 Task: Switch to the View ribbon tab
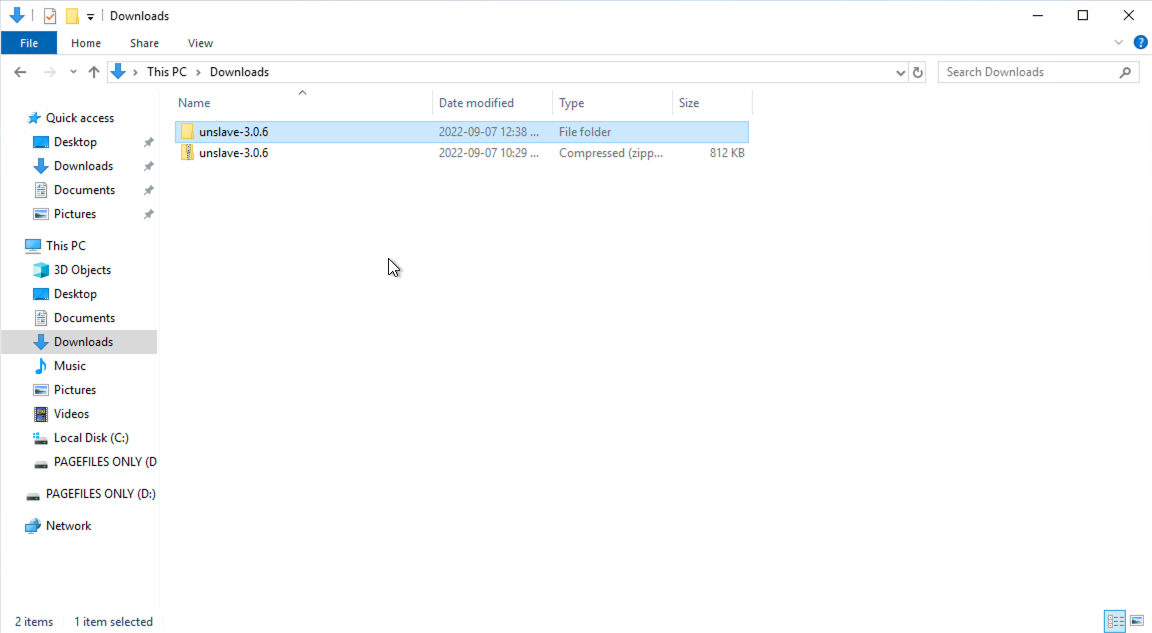pyautogui.click(x=200, y=43)
